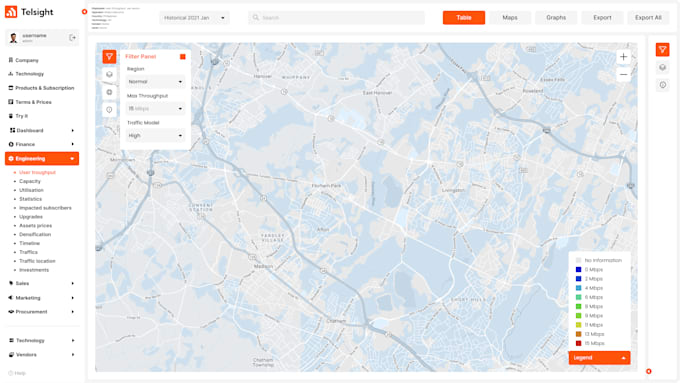
Task: Open Terms & Prices in sidebar
Action: coord(30,102)
